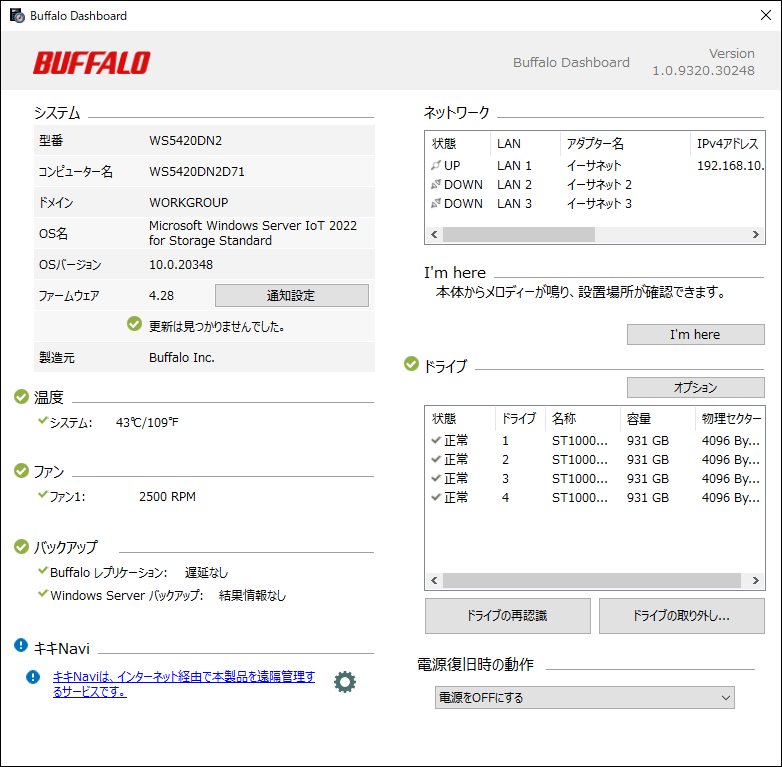The image size is (782, 767).
Task: Open the power recovery behavior dropdown
Action: pyautogui.click(x=585, y=697)
